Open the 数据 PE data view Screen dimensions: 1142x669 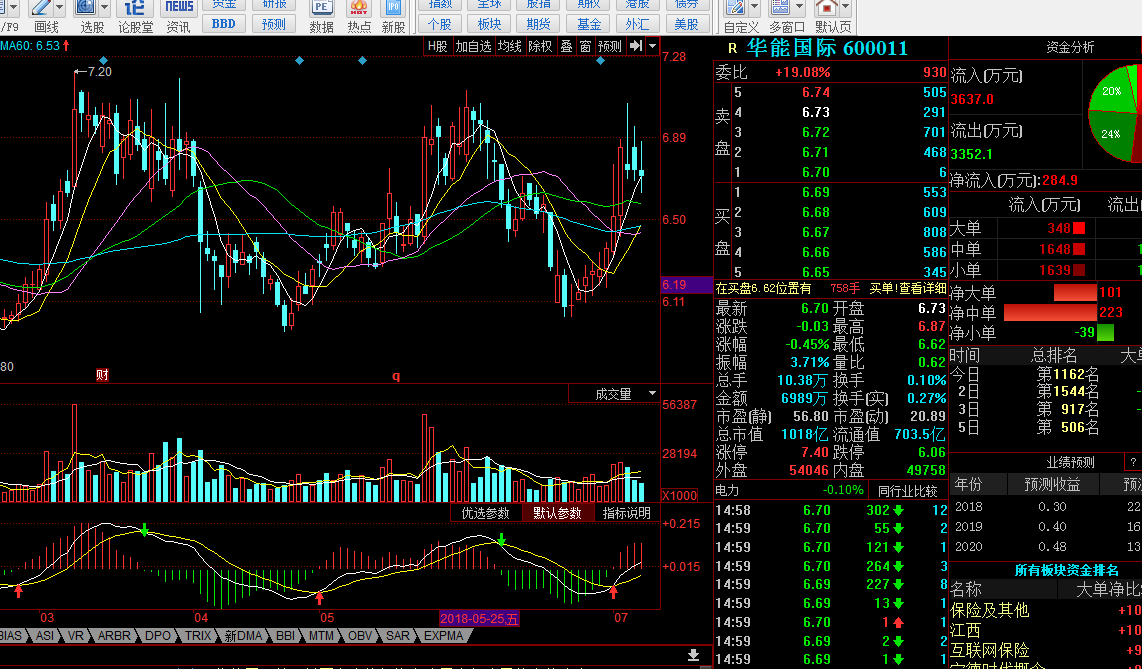pos(321,16)
